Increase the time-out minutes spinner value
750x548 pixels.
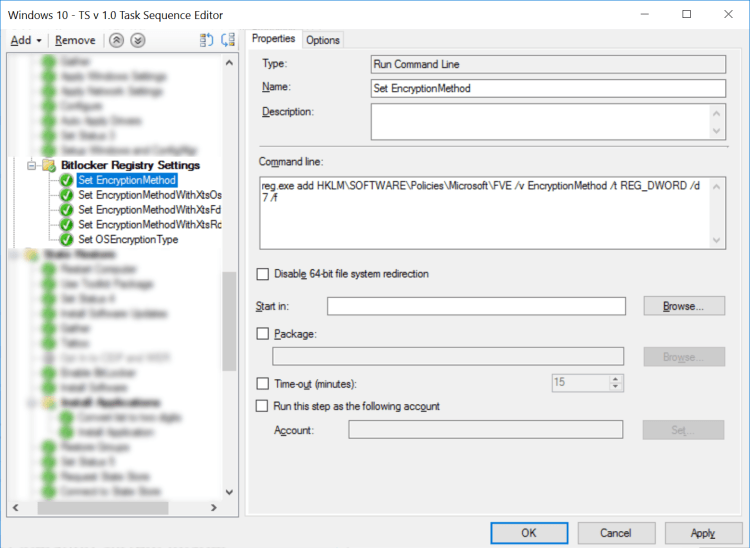point(616,378)
